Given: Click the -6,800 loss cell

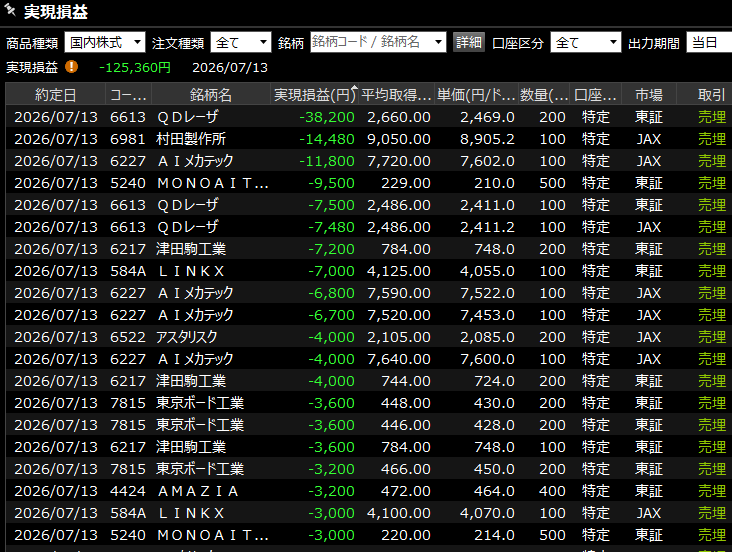Looking at the screenshot, I should pos(331,293).
